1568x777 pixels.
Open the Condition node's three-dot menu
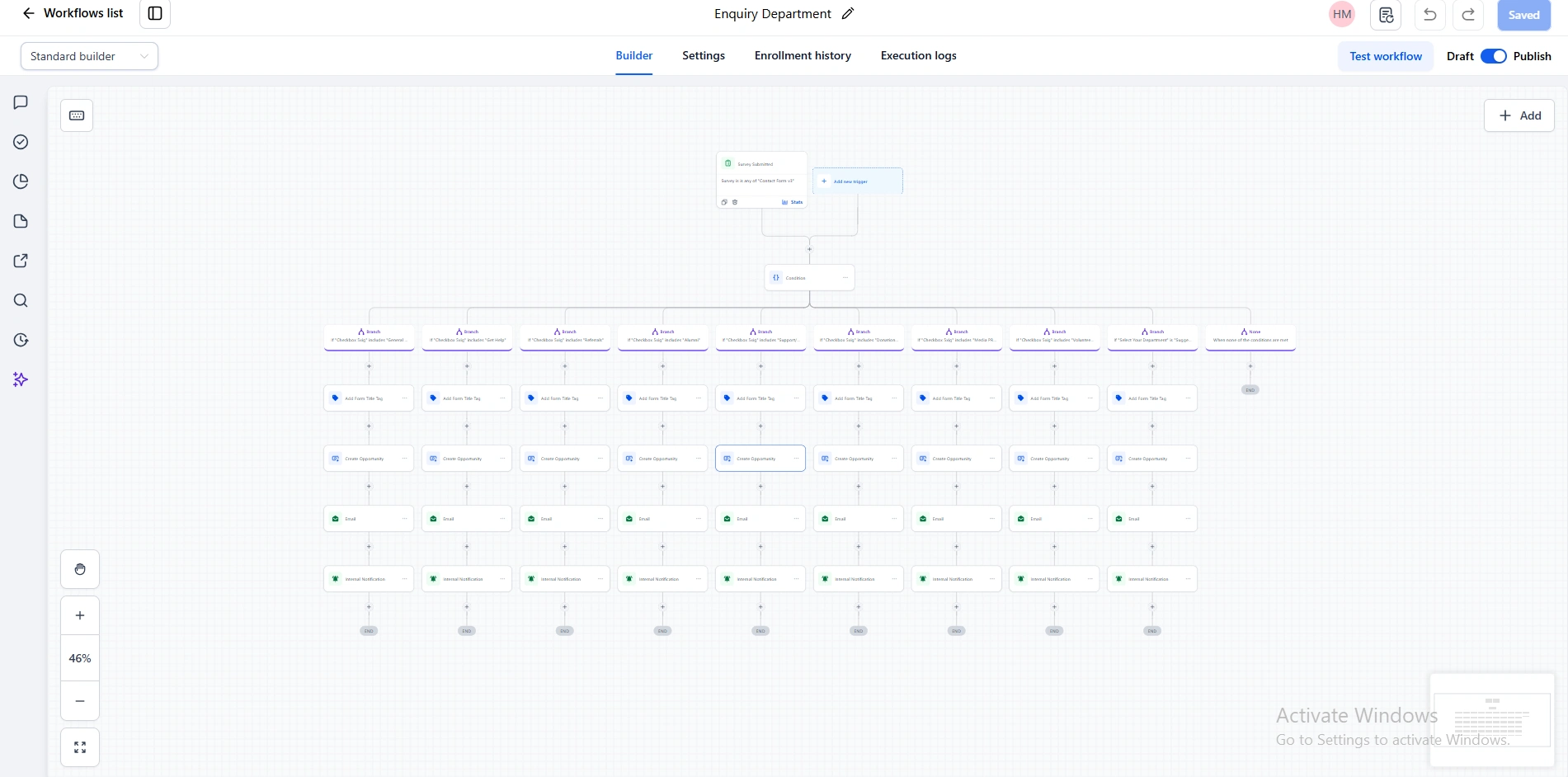tap(845, 278)
